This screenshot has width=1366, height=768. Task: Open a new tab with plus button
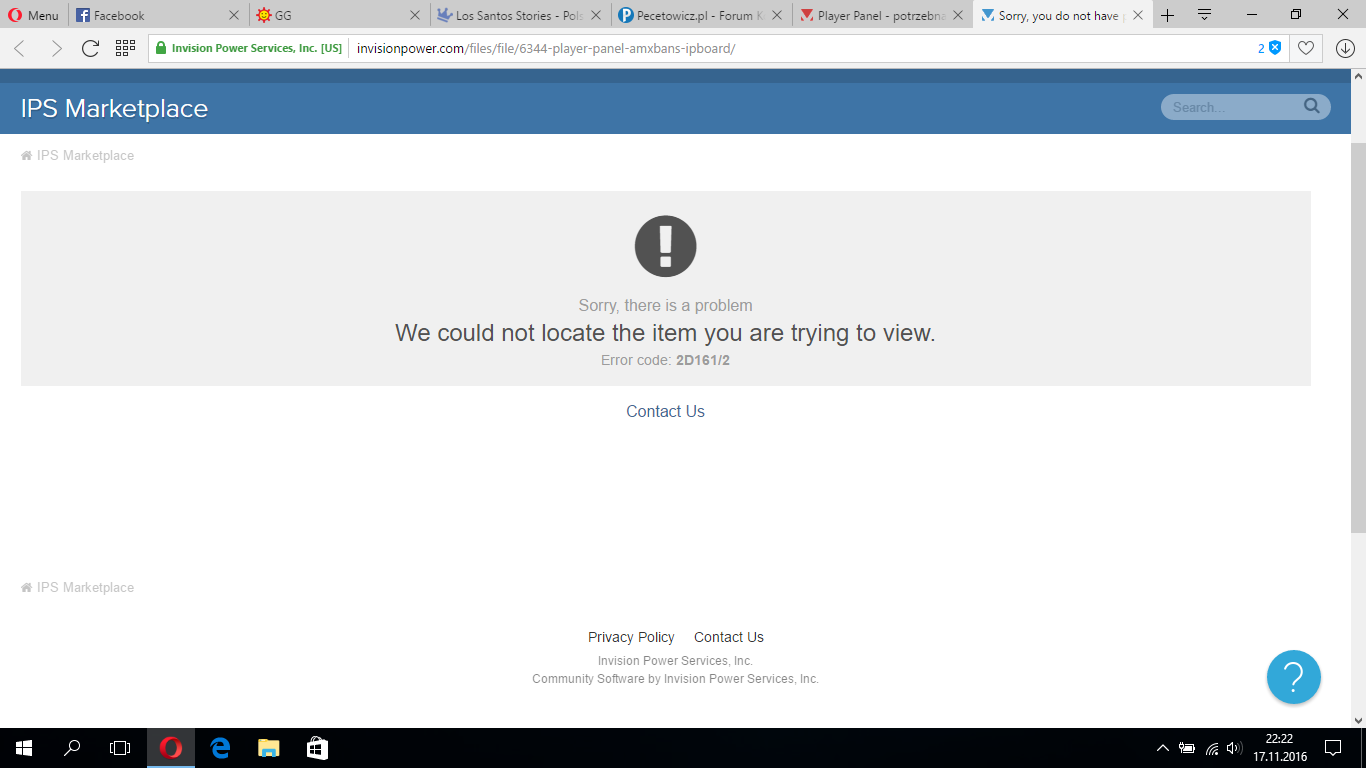1167,15
